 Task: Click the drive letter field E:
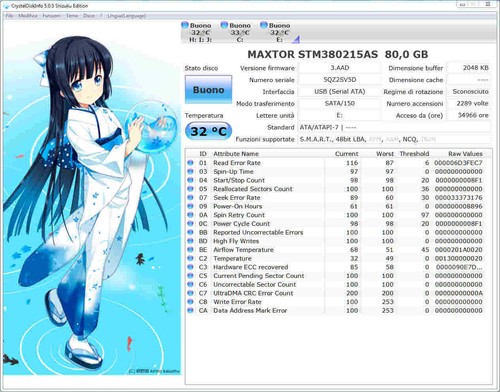340,115
